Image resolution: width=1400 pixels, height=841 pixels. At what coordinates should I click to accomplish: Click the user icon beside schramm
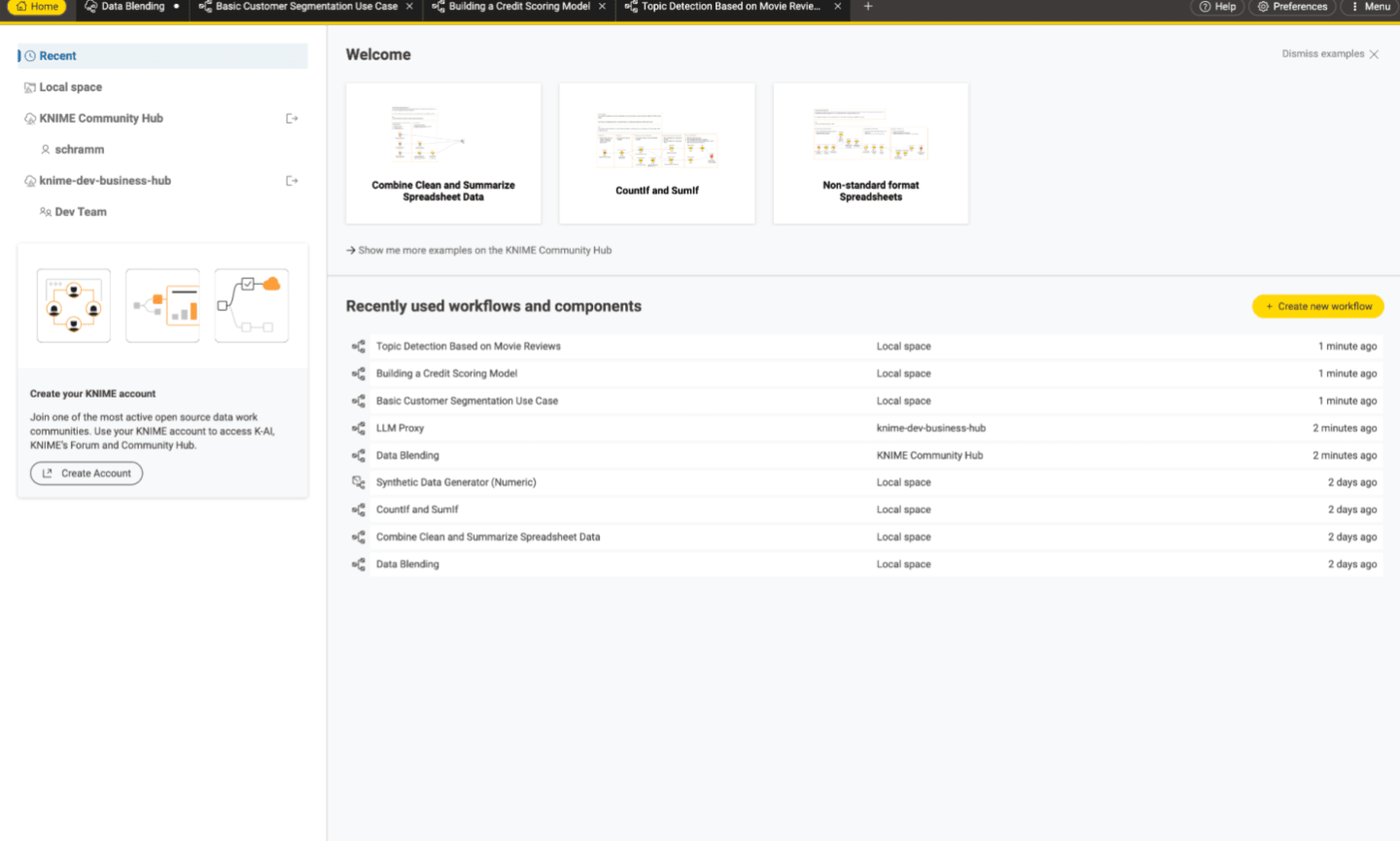(x=45, y=150)
